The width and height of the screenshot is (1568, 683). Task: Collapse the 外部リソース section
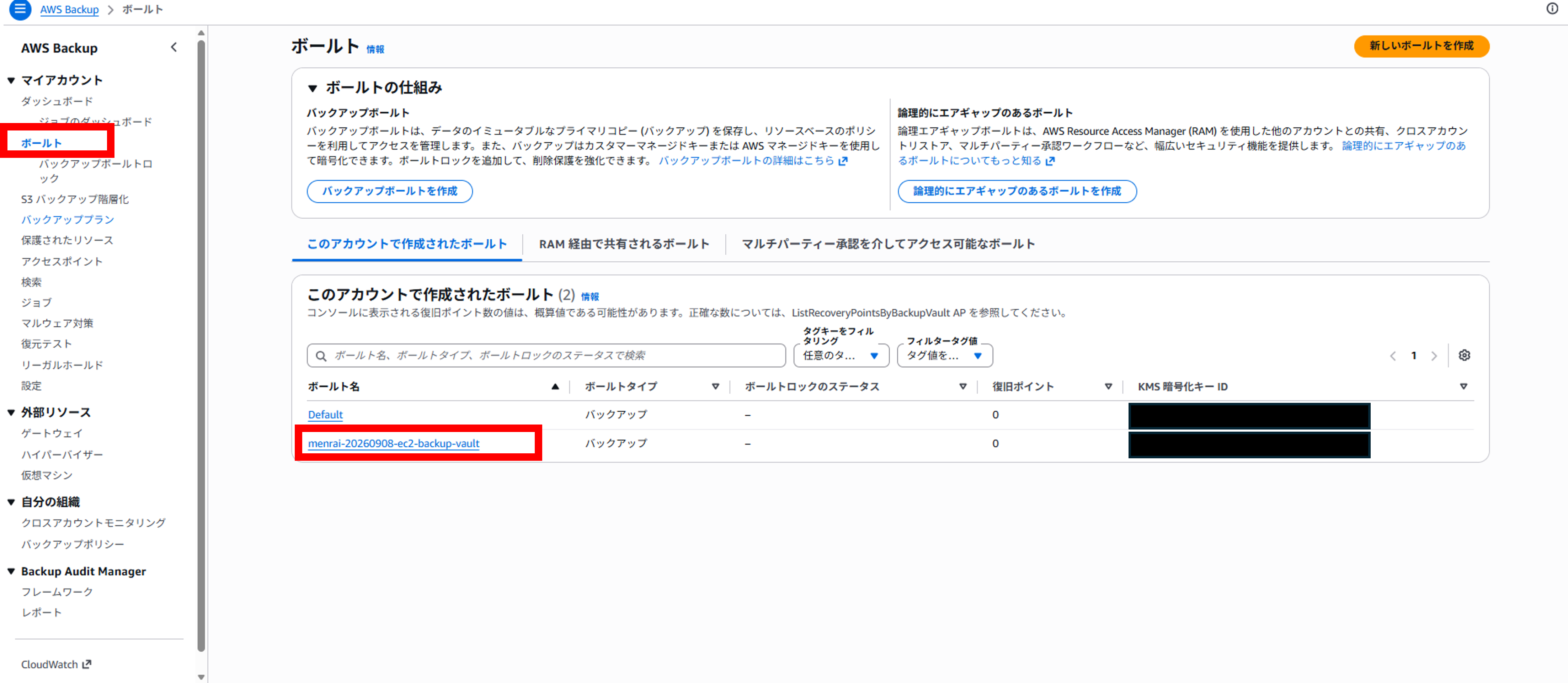11,413
